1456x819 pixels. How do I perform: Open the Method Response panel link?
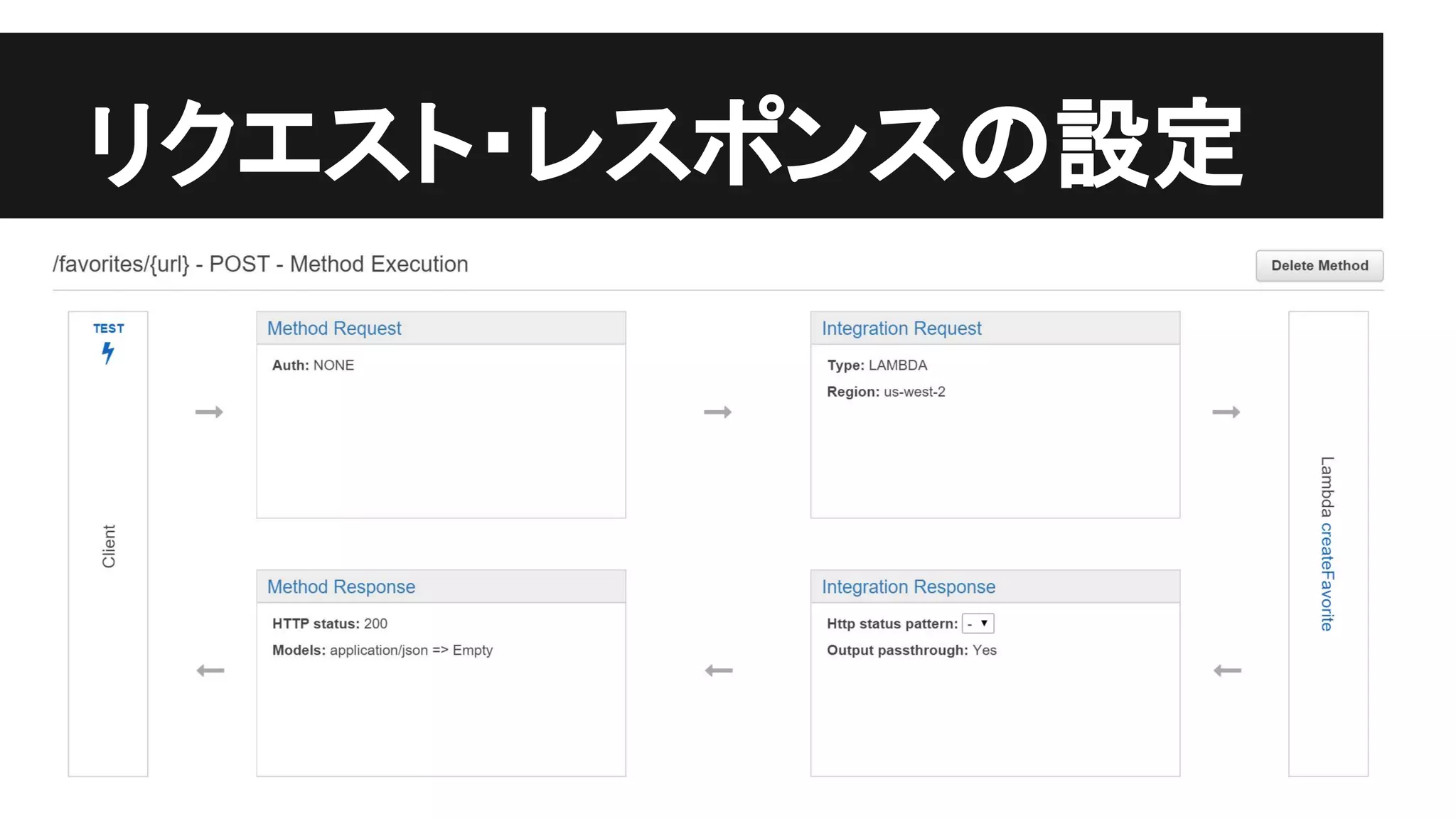[341, 587]
